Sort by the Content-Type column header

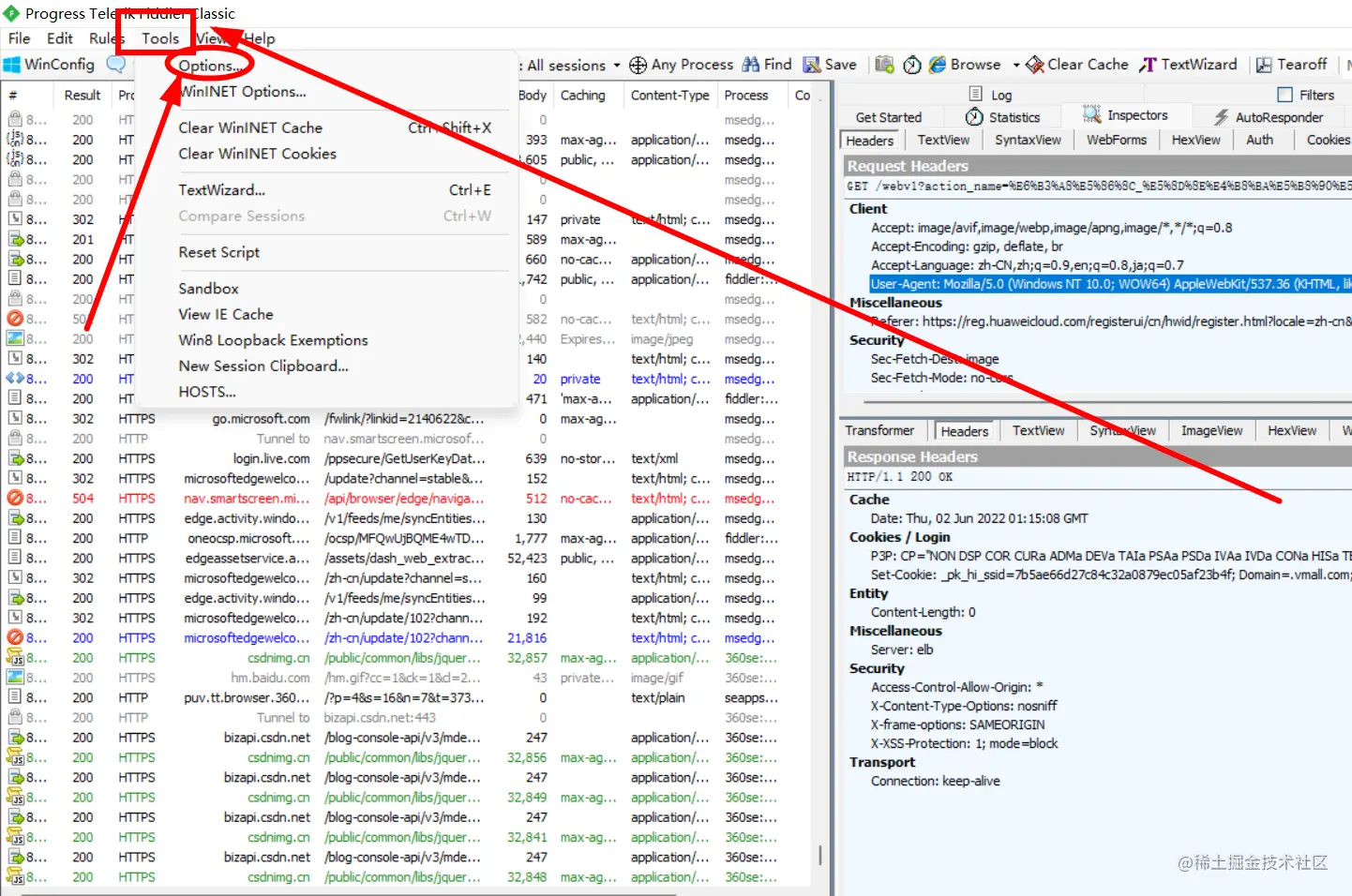[669, 95]
